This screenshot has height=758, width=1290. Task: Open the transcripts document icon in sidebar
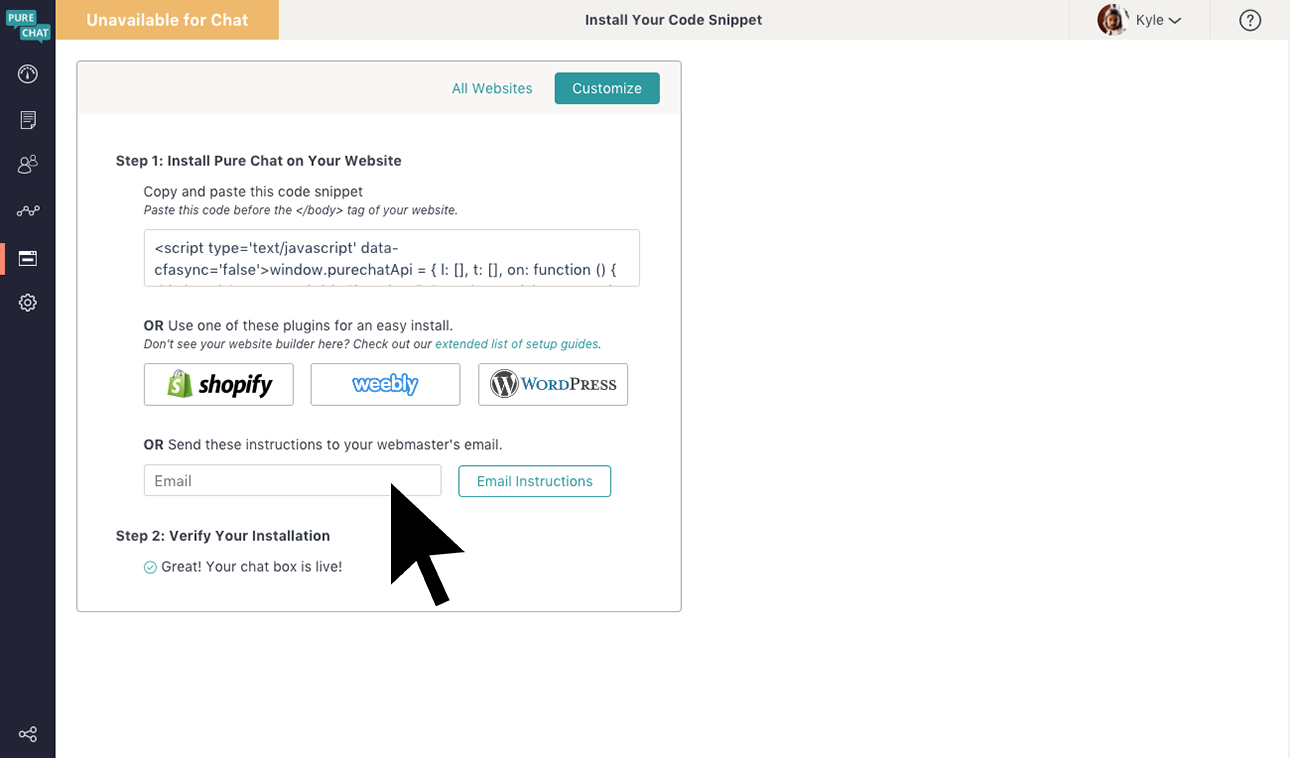pyautogui.click(x=28, y=120)
